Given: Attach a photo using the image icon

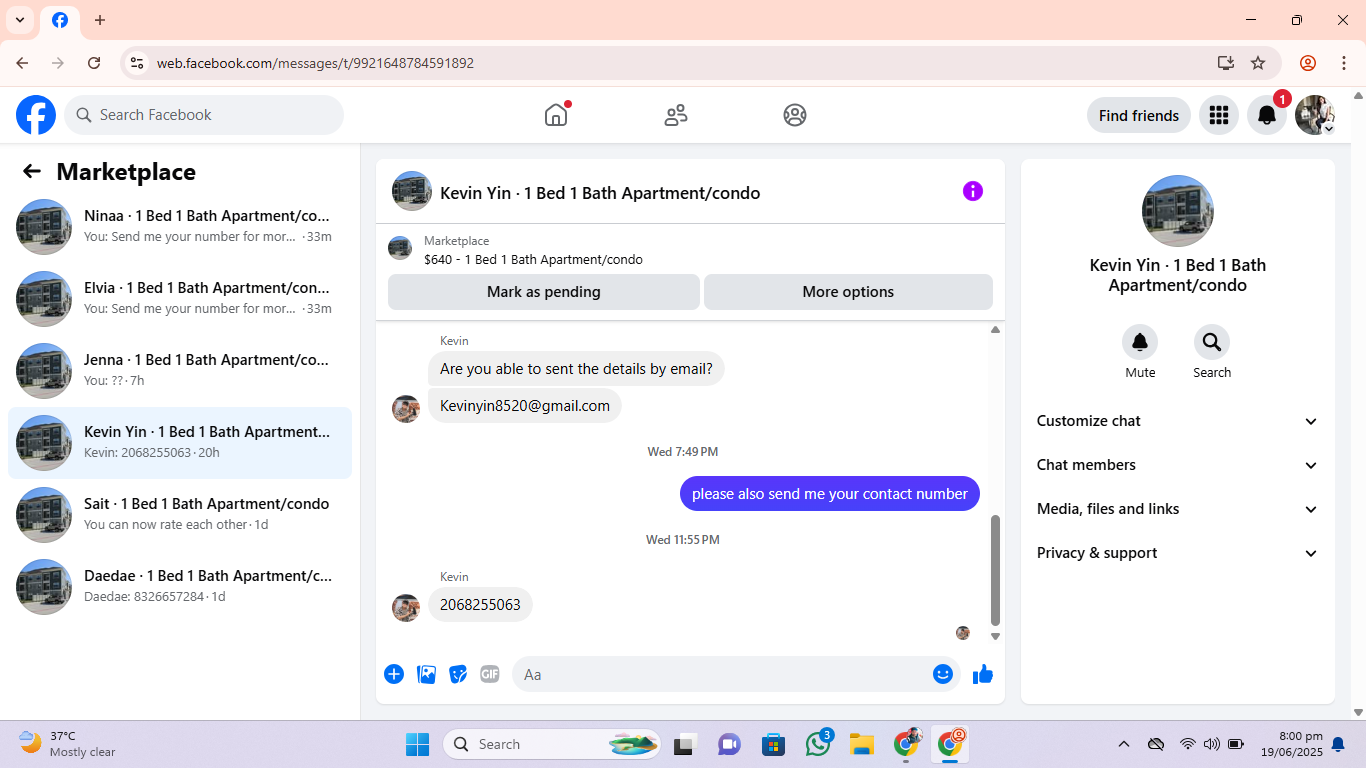Looking at the screenshot, I should [x=426, y=674].
